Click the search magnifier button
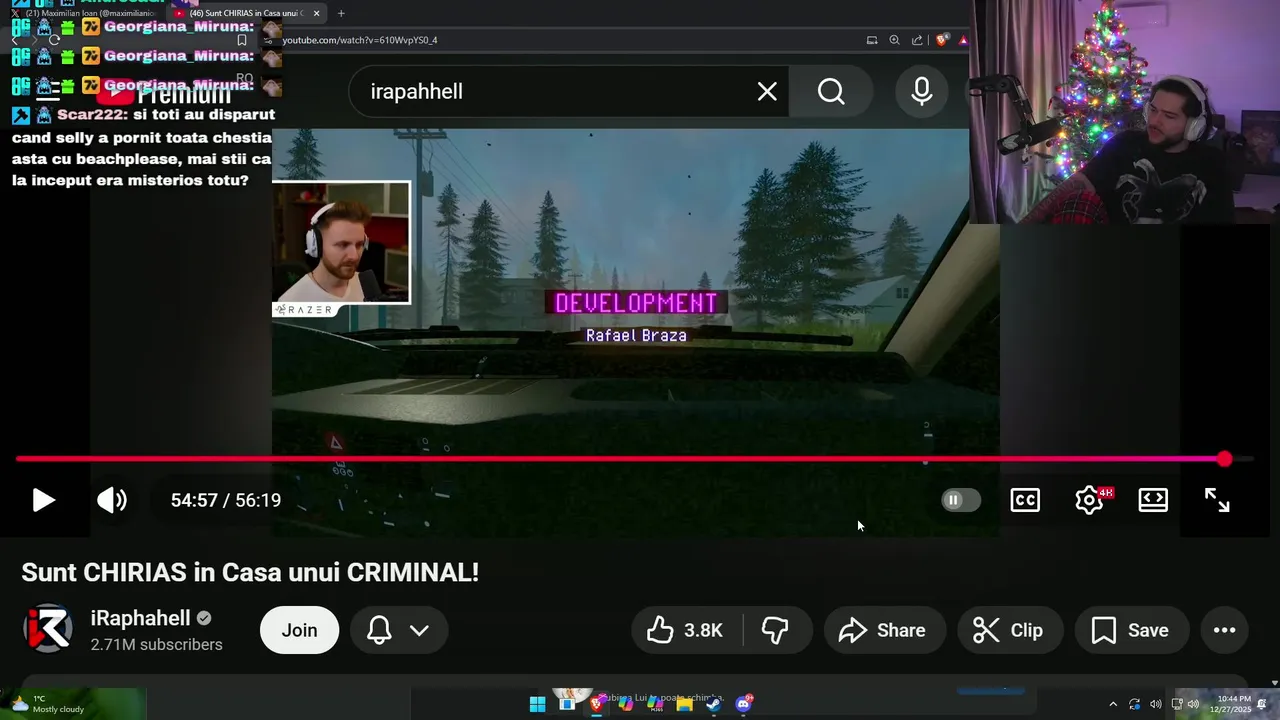The height and width of the screenshot is (720, 1280). click(x=831, y=92)
